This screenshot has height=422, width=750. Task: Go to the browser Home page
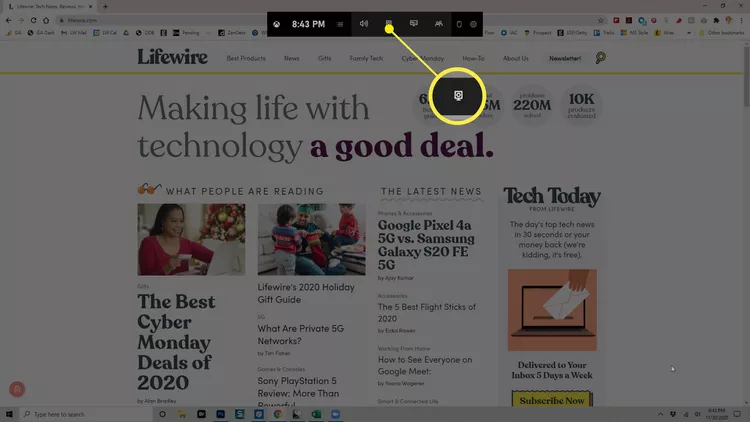(46, 20)
